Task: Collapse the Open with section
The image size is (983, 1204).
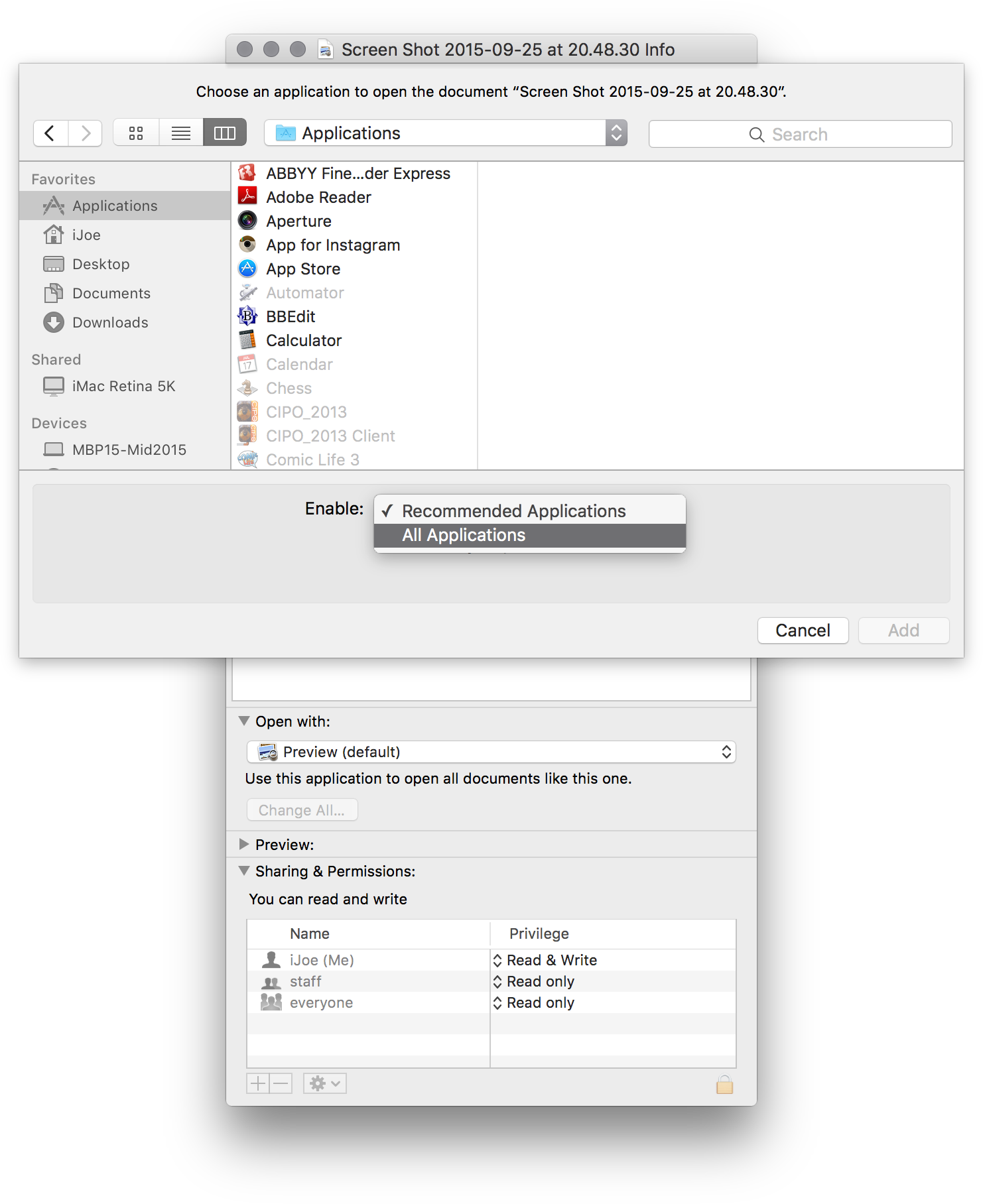Action: point(244,721)
